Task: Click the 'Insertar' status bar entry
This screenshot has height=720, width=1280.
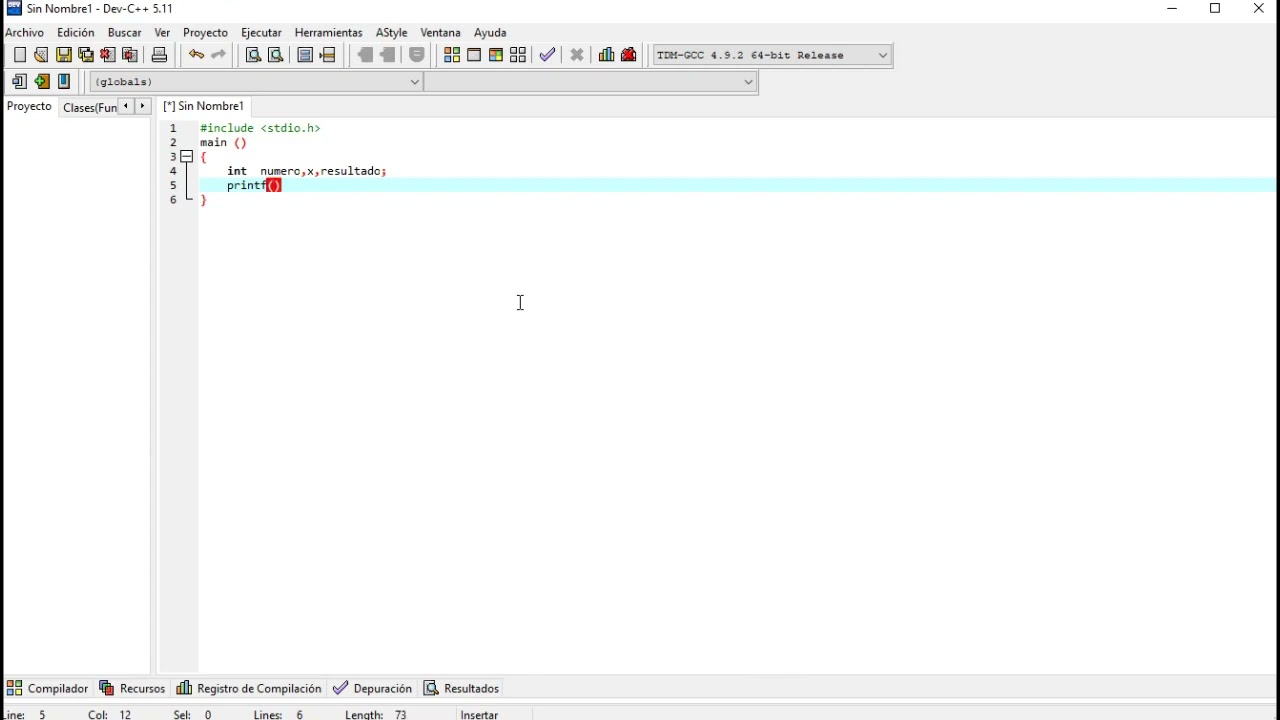Action: click(479, 714)
